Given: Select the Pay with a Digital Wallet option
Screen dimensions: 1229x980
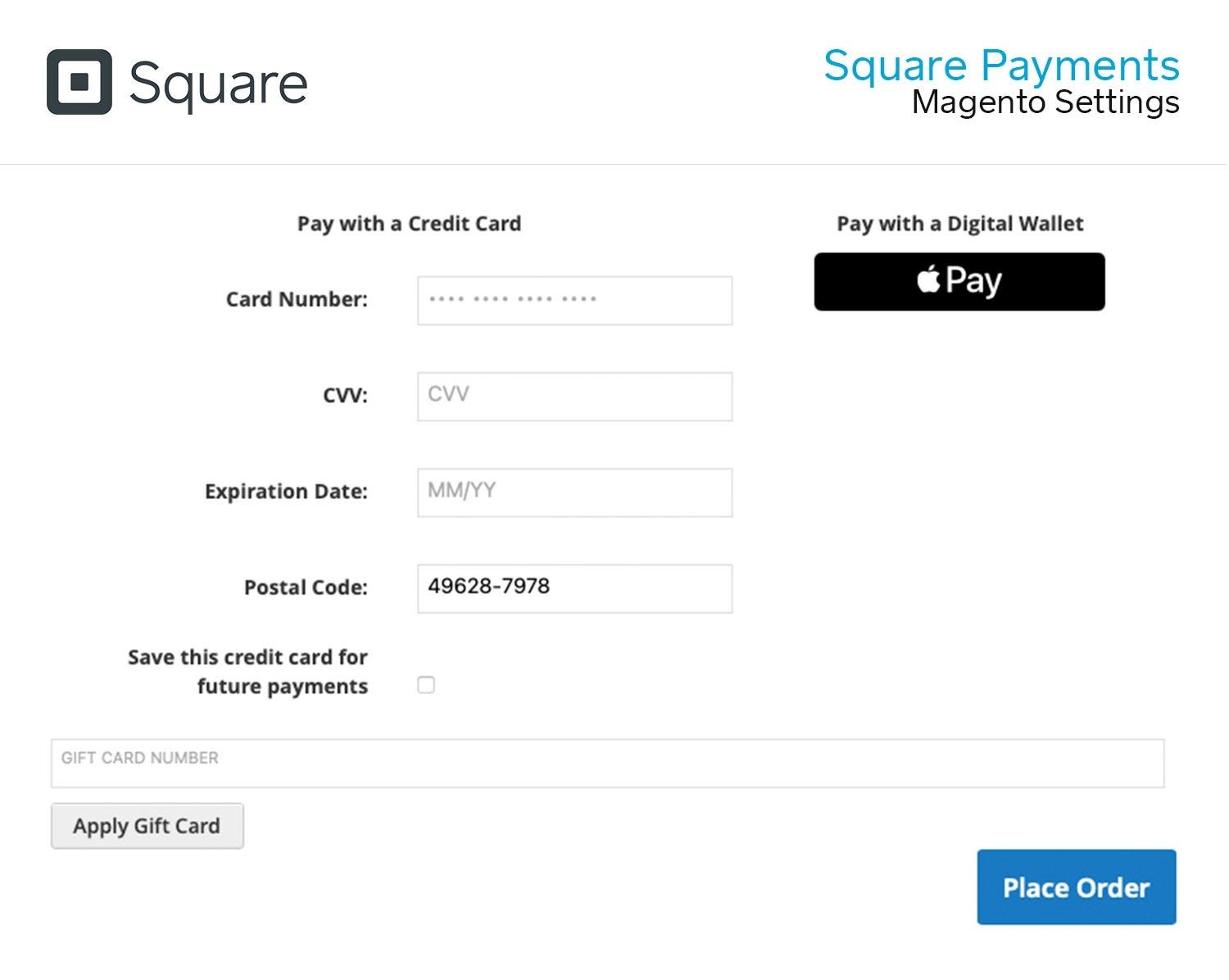Looking at the screenshot, I should click(959, 223).
